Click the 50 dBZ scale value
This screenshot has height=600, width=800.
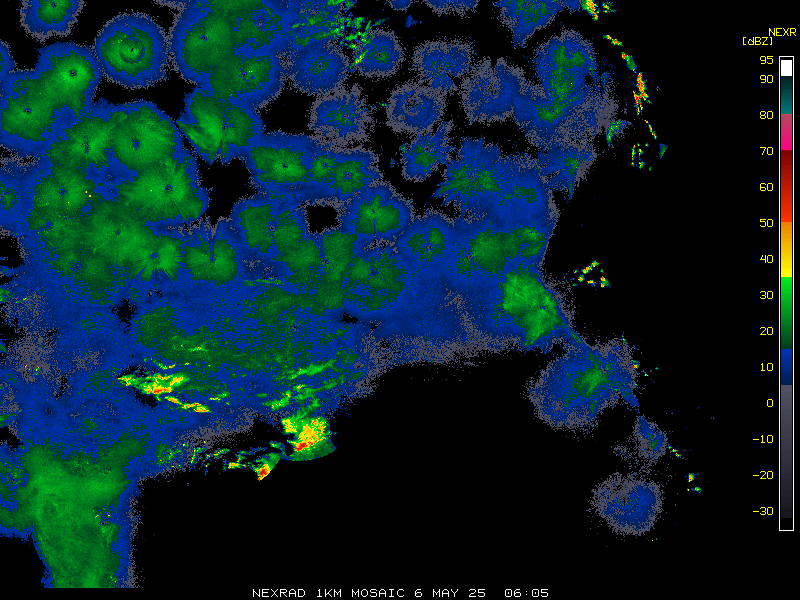766,223
